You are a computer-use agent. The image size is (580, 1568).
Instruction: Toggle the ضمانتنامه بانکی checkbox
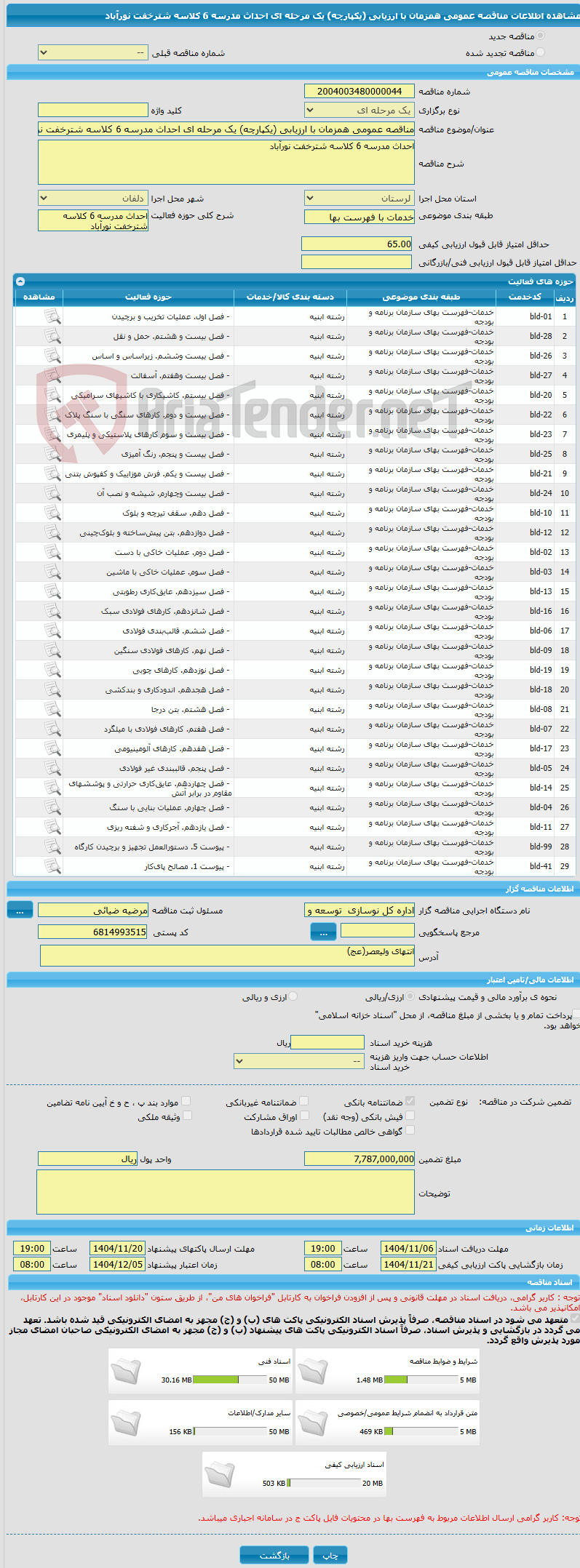[410, 1101]
